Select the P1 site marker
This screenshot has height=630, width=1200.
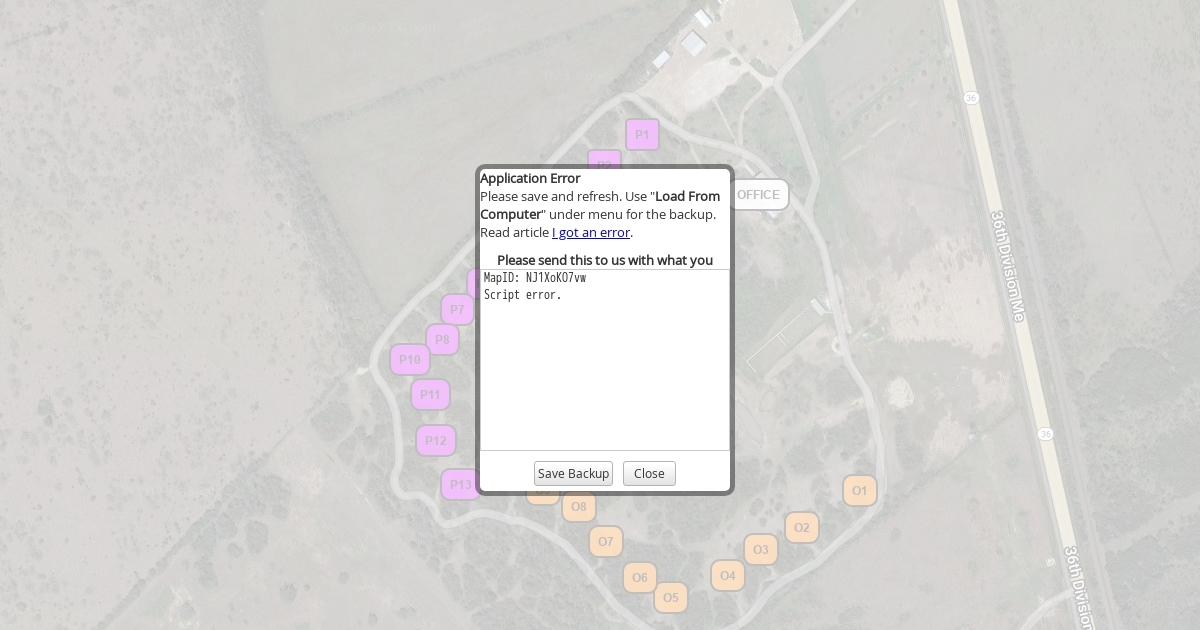(642, 134)
